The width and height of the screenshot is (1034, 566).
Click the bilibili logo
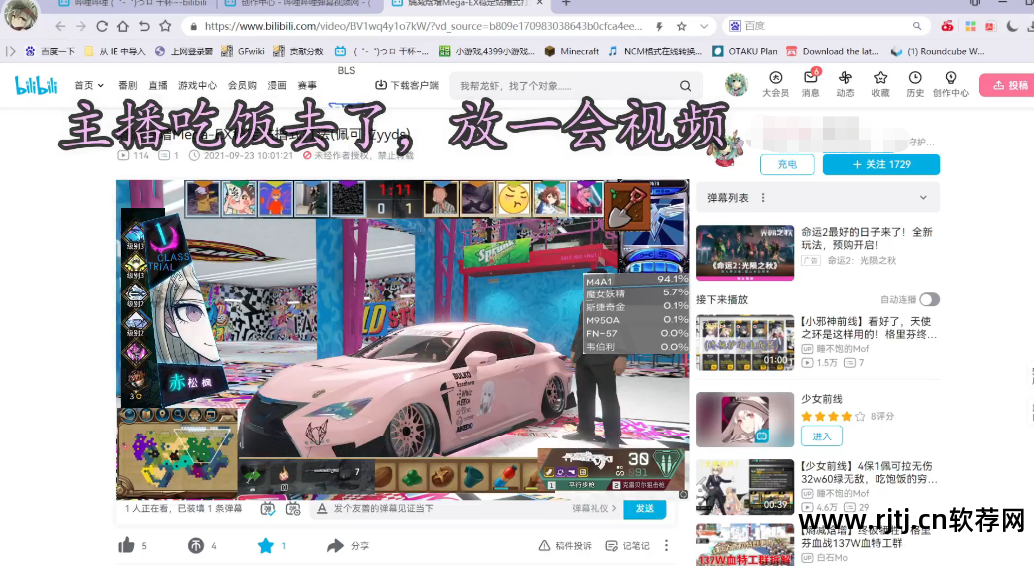click(x=36, y=85)
